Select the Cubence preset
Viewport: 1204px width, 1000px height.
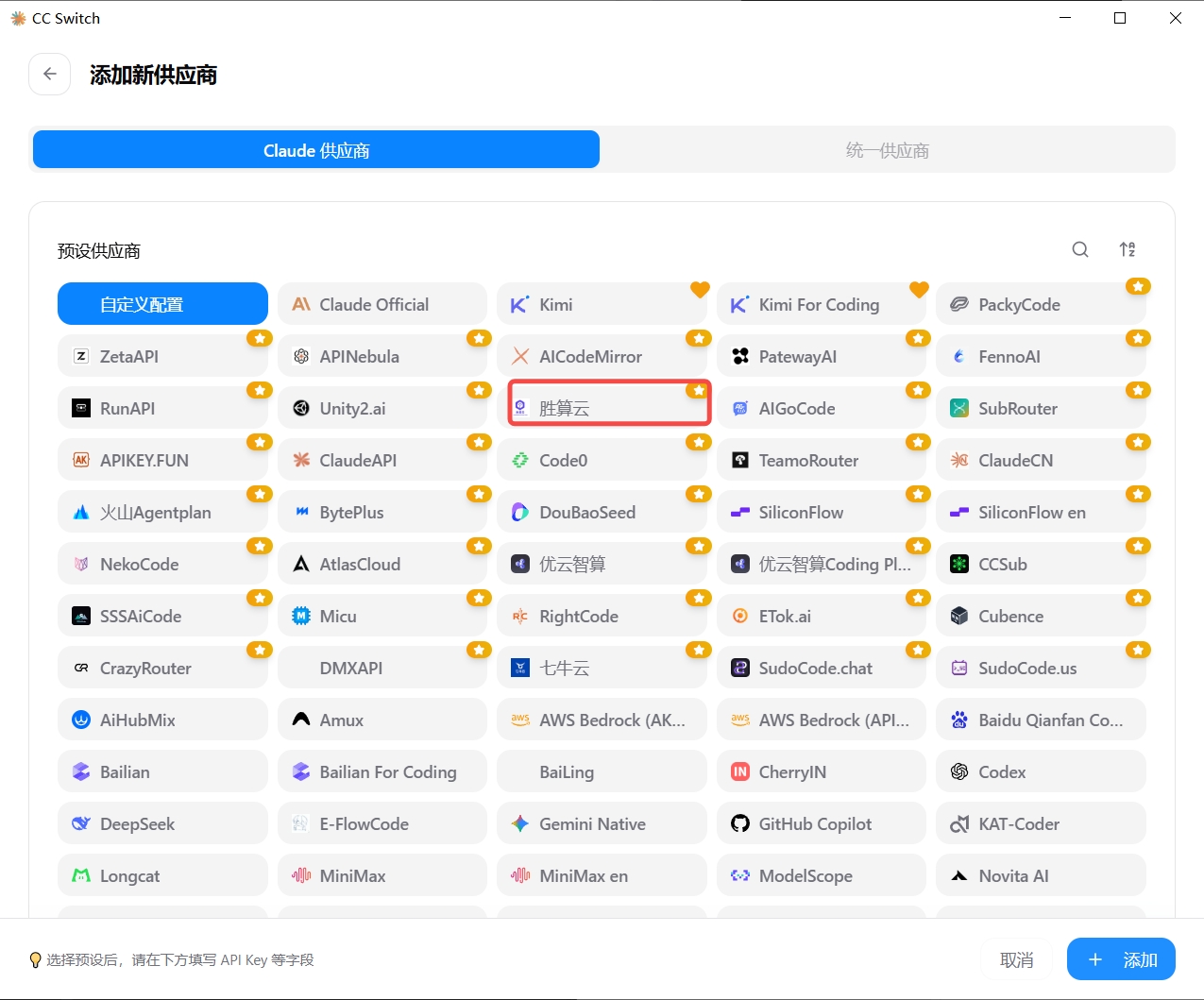click(1041, 616)
